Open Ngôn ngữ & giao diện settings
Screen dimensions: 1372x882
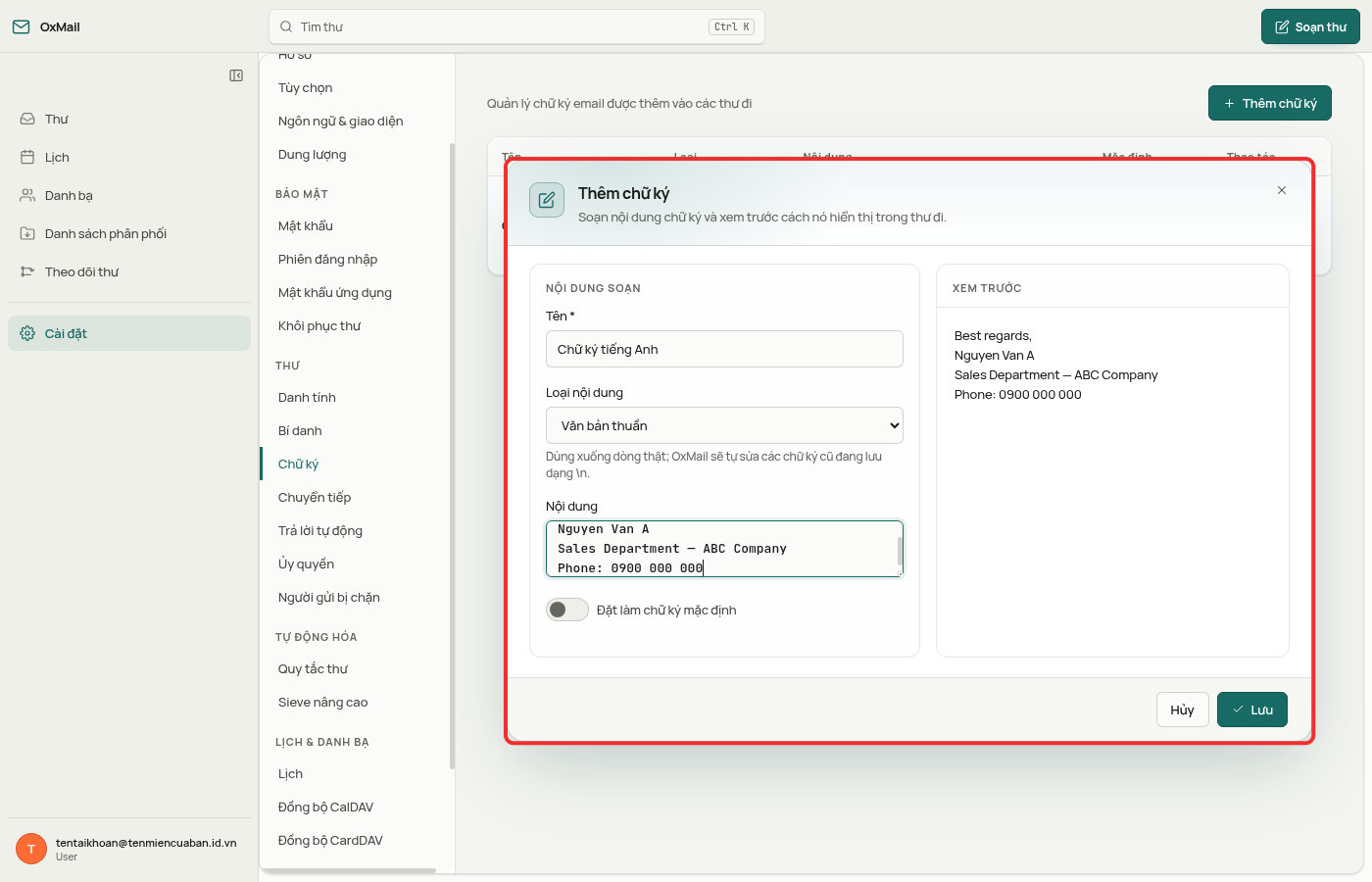coord(341,121)
